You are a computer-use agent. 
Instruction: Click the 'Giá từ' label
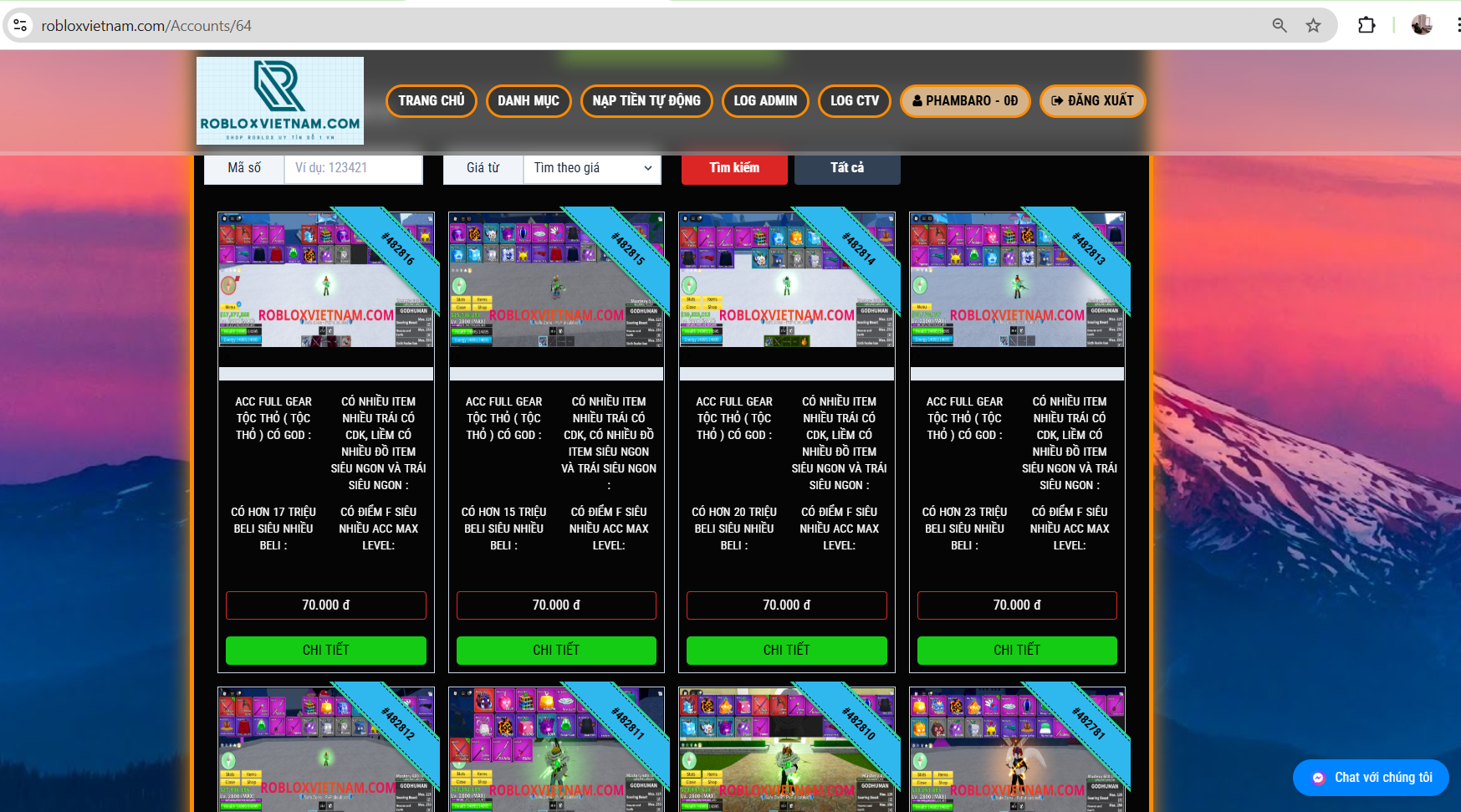pos(483,168)
